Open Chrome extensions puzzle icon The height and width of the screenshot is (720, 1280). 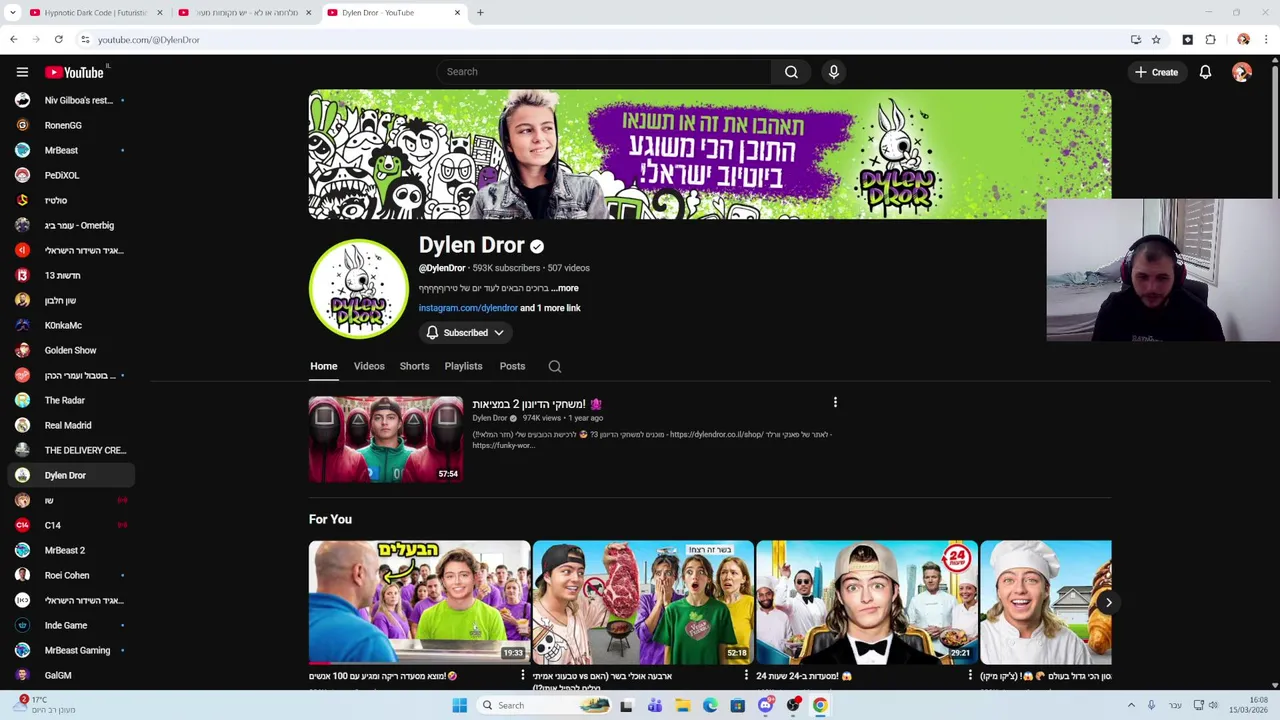(1211, 40)
